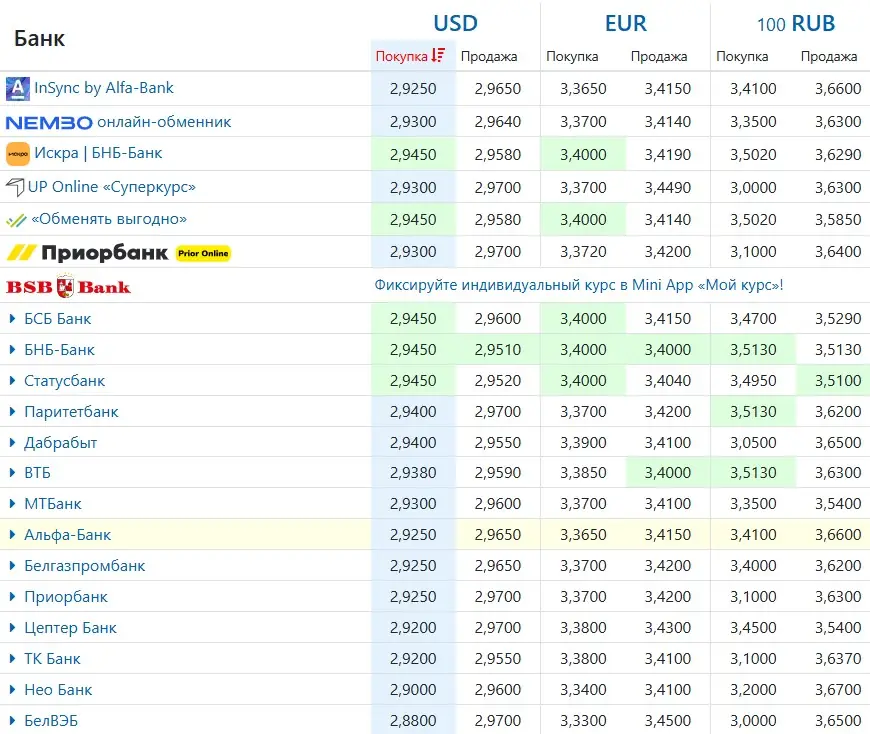Screen dimensions: 870x734
Task: Expand the Белгазпромбанк row
Action: (12, 566)
